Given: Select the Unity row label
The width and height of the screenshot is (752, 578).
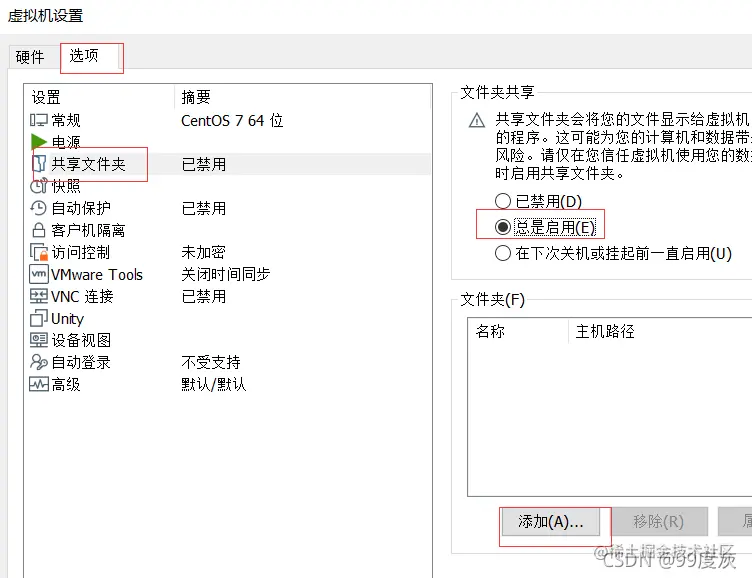Looking at the screenshot, I should (x=67, y=318).
